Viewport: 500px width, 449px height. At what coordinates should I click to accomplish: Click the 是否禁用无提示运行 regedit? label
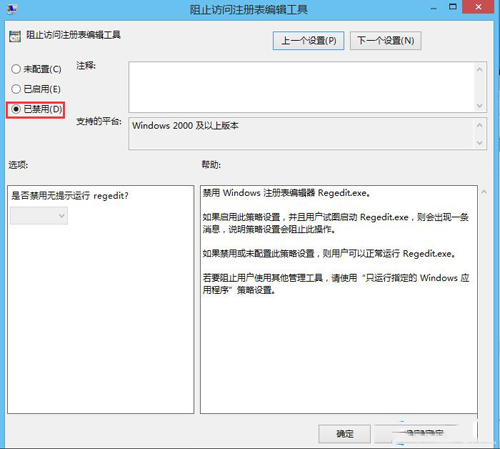pyautogui.click(x=70, y=196)
